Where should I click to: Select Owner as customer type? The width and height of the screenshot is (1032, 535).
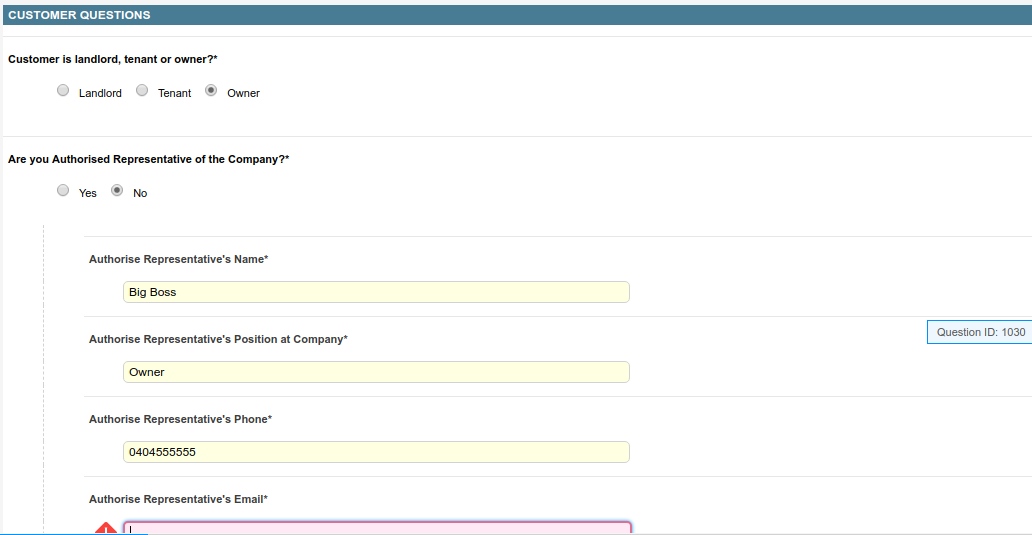pos(211,91)
